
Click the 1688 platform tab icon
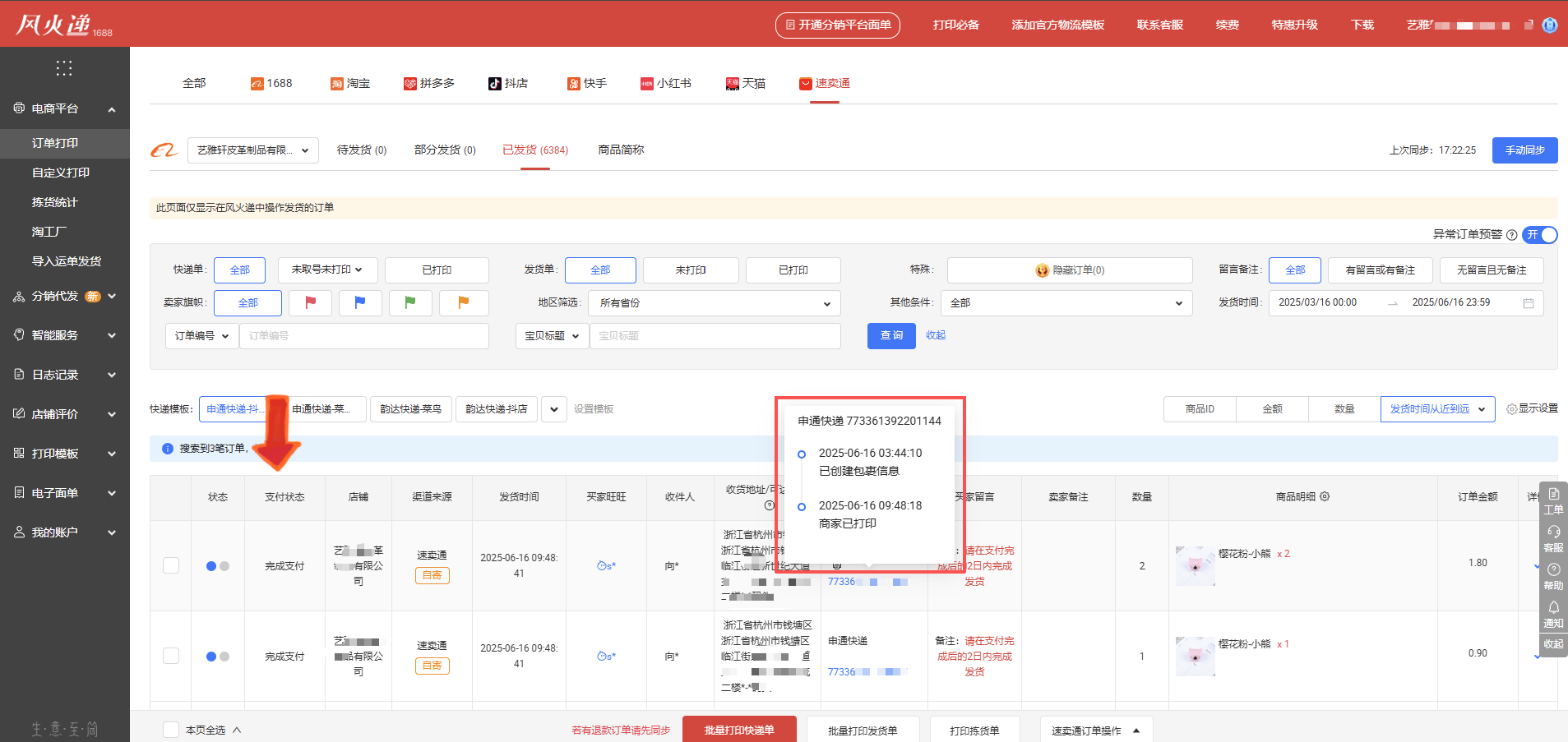[257, 84]
